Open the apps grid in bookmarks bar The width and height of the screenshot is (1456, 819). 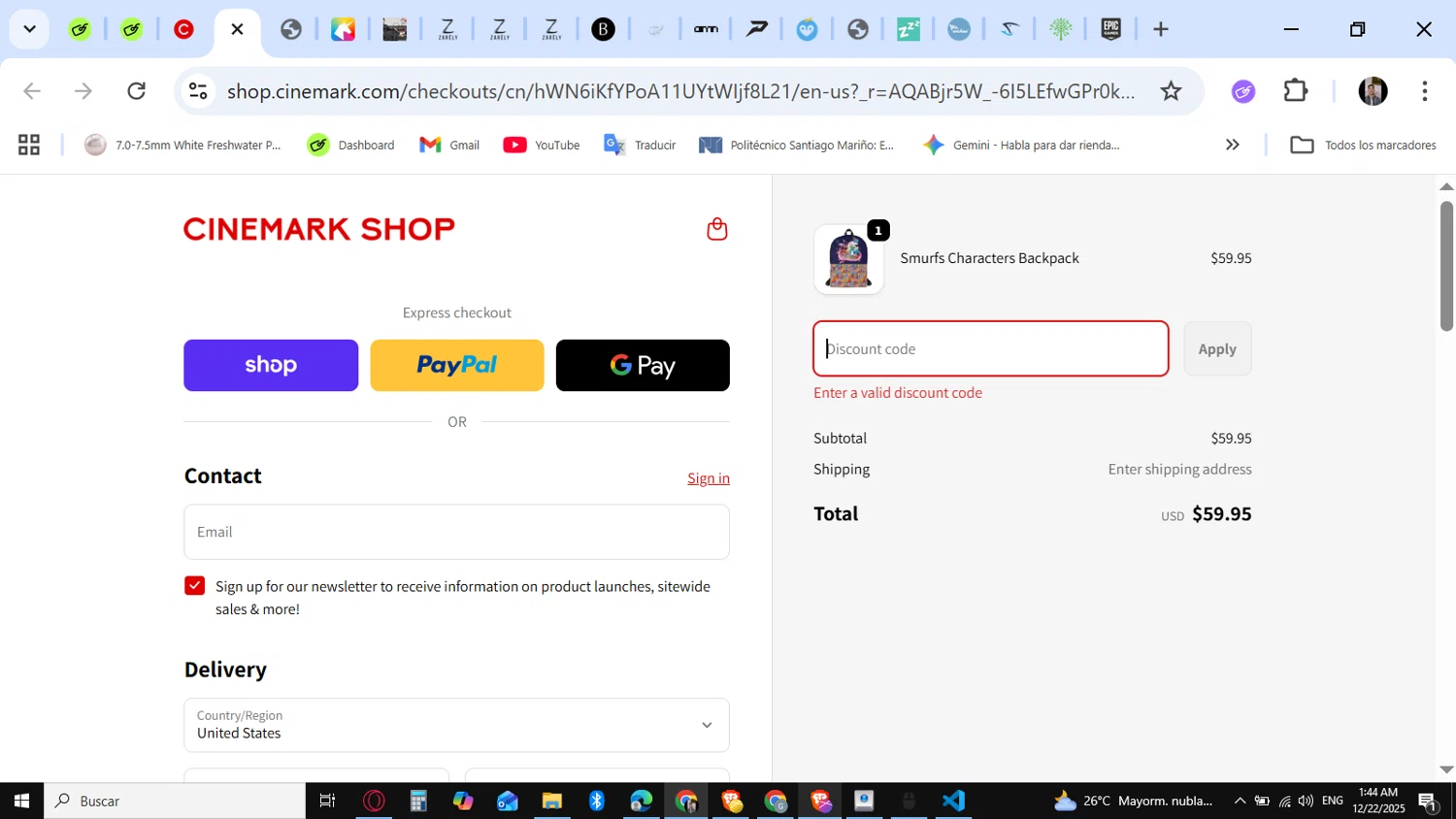point(29,145)
